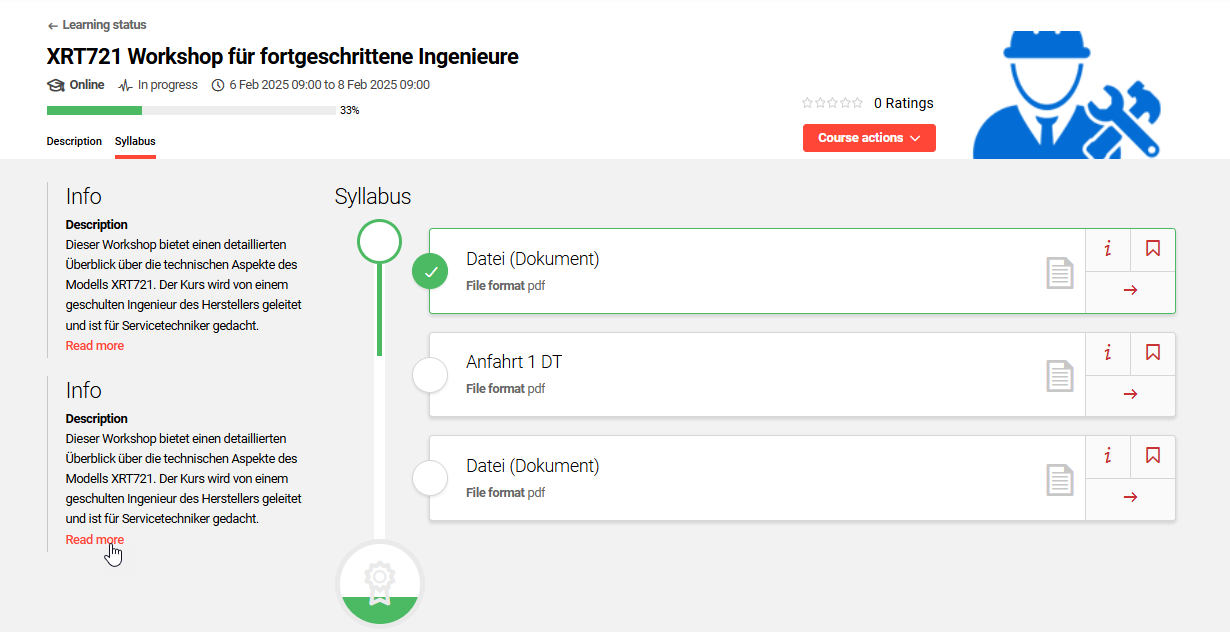Bookmark the Anfahrt 1 DT item

click(1153, 353)
